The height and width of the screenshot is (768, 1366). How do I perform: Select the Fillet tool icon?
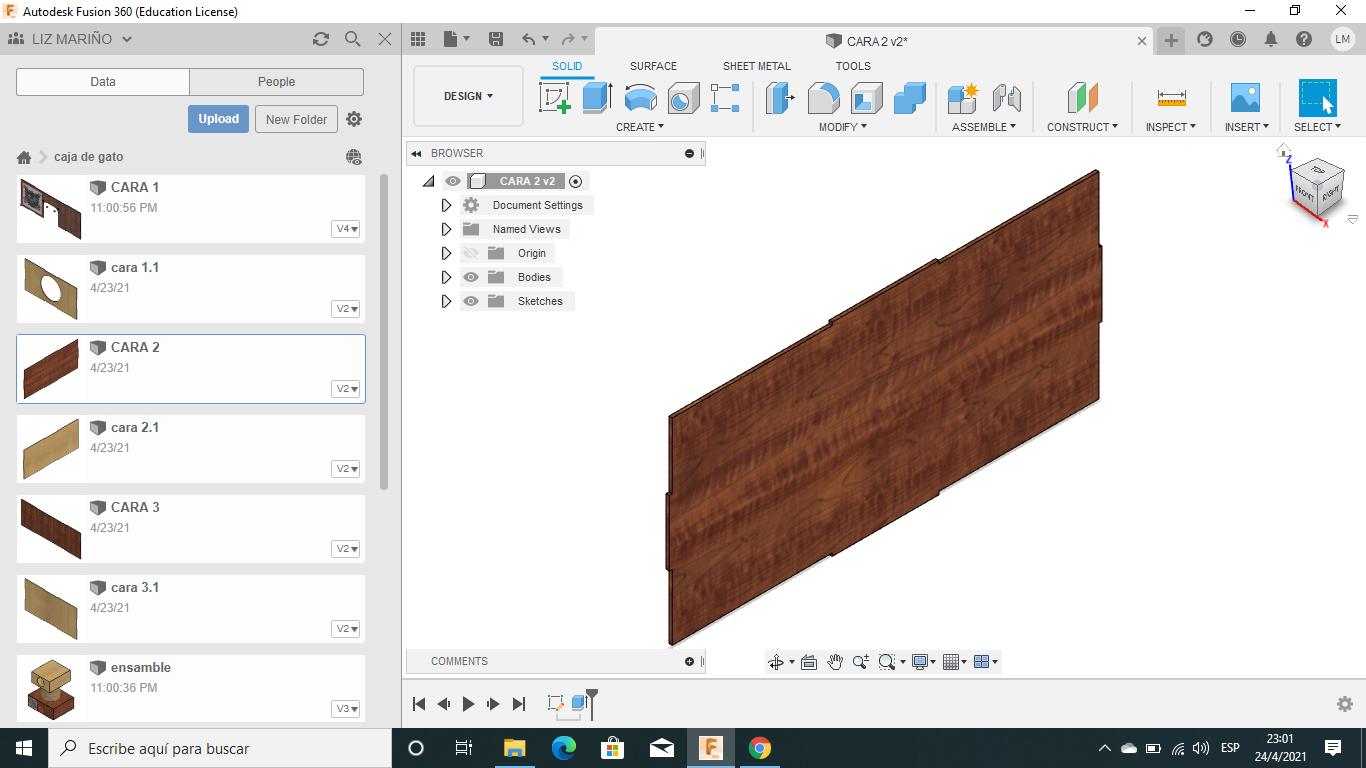click(x=823, y=98)
